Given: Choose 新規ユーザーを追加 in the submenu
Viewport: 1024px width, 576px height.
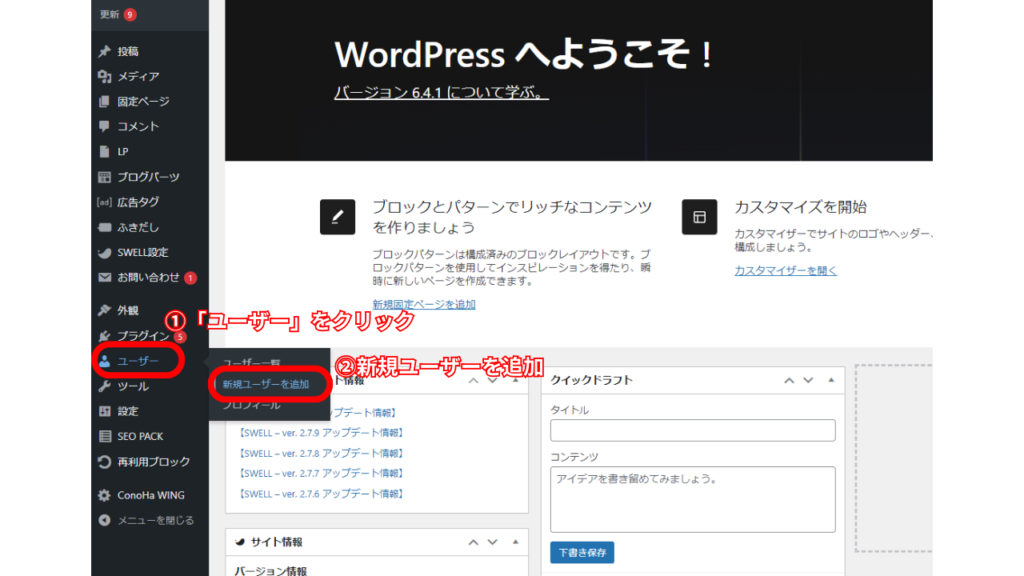Looking at the screenshot, I should (266, 384).
